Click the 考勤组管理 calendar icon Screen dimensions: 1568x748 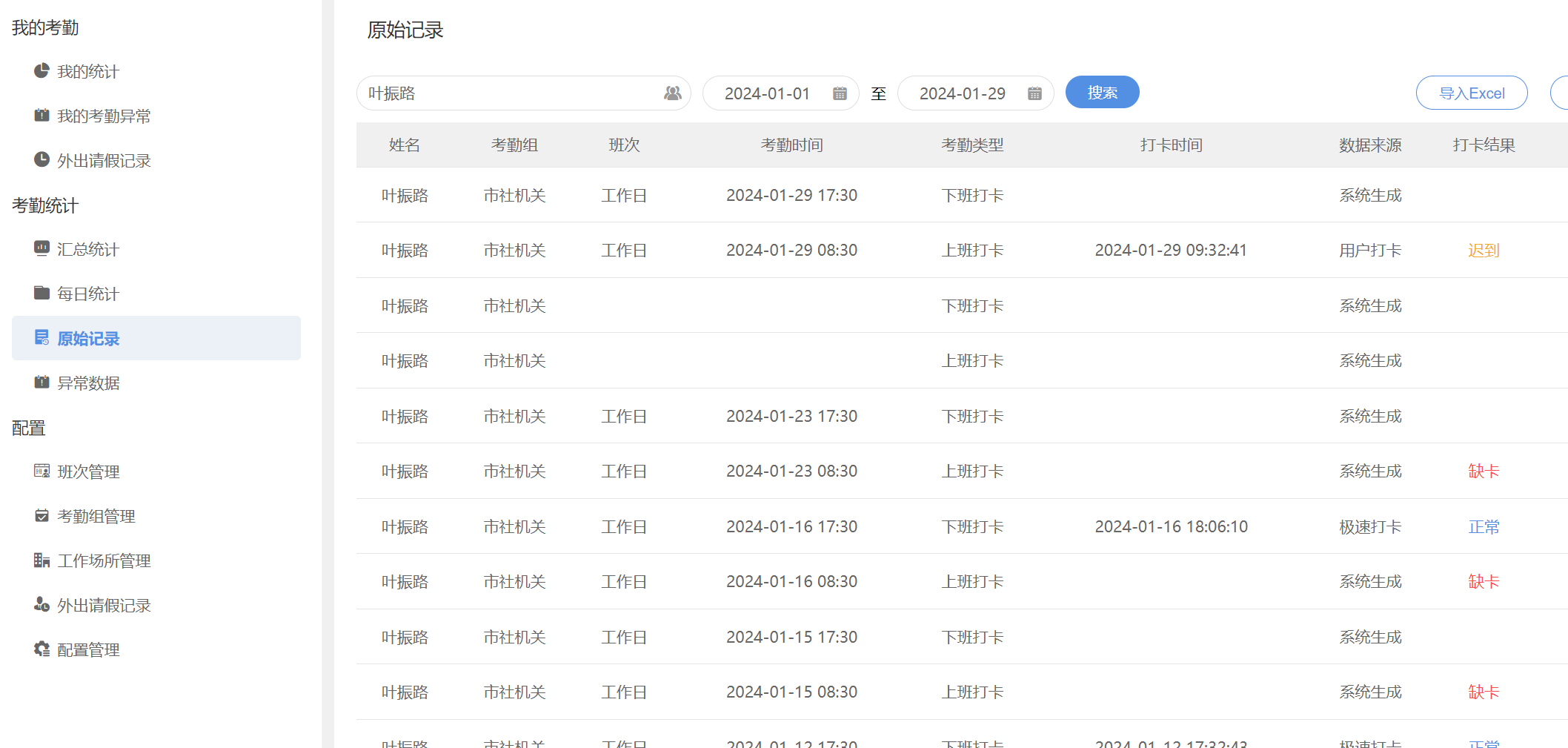pyautogui.click(x=41, y=516)
